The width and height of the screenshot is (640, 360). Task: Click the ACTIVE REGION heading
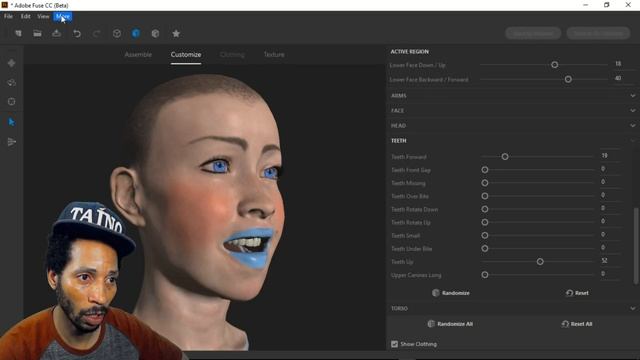pyautogui.click(x=409, y=51)
